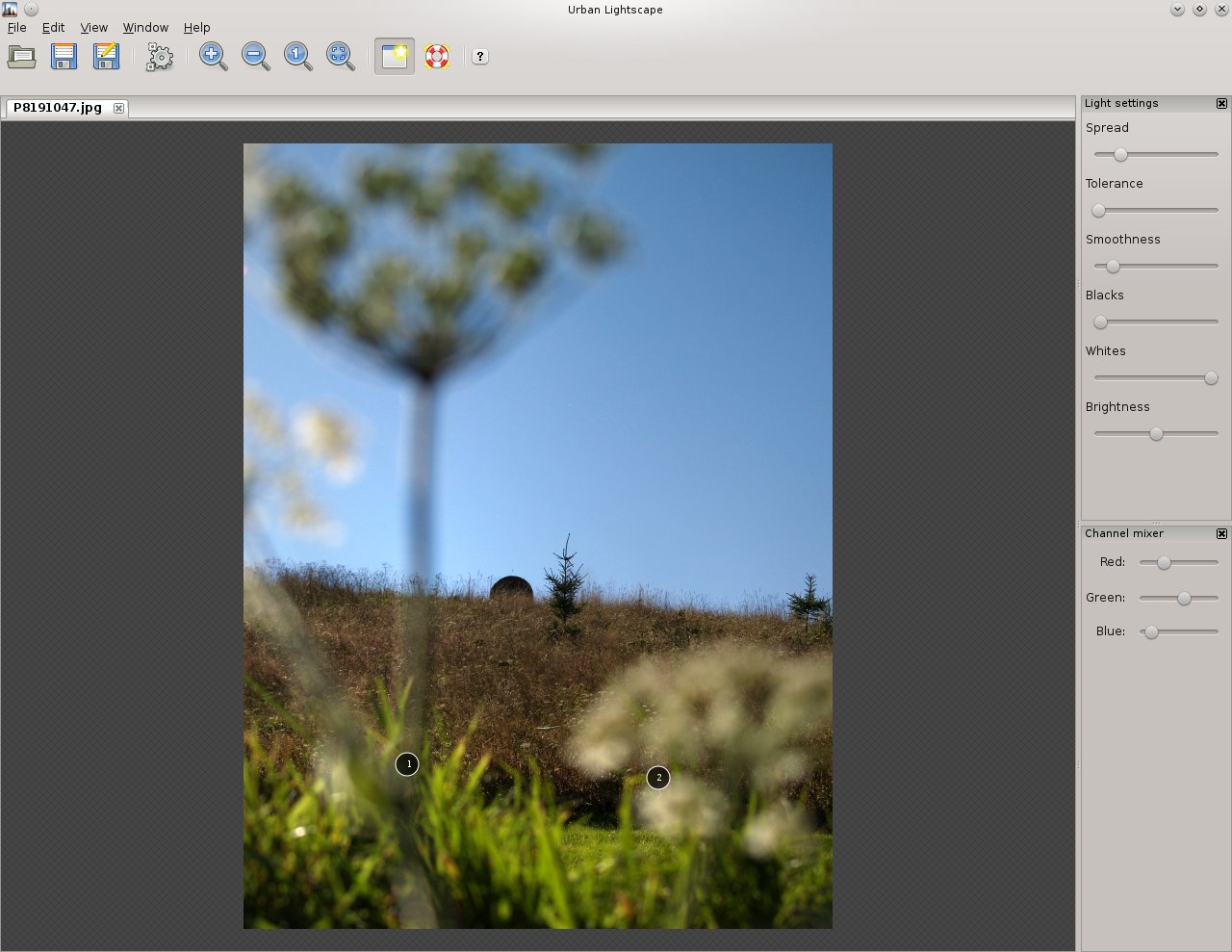Fit image to window magnifier
Screen dimensions: 1232x952
pyautogui.click(x=340, y=57)
